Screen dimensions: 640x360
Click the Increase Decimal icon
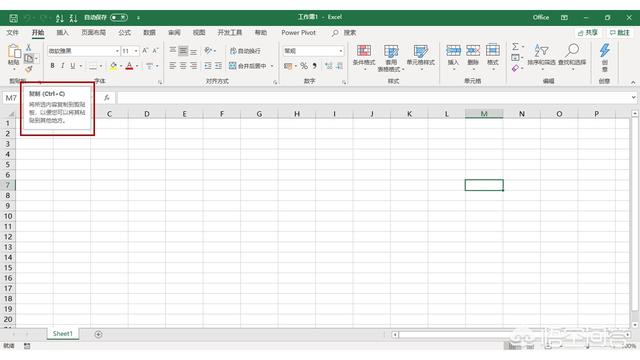point(329,66)
